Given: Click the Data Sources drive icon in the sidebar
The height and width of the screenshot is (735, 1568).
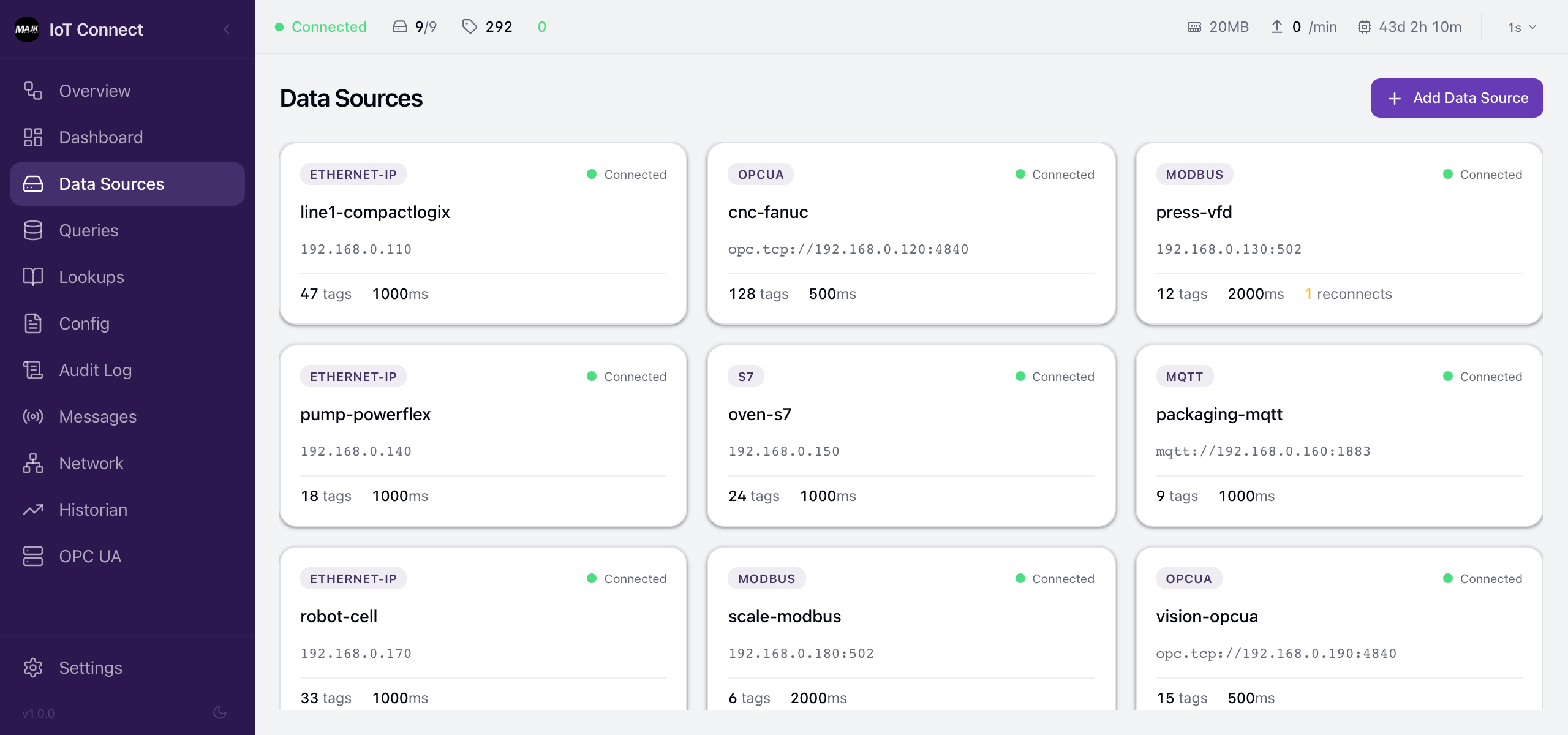Looking at the screenshot, I should [x=33, y=184].
